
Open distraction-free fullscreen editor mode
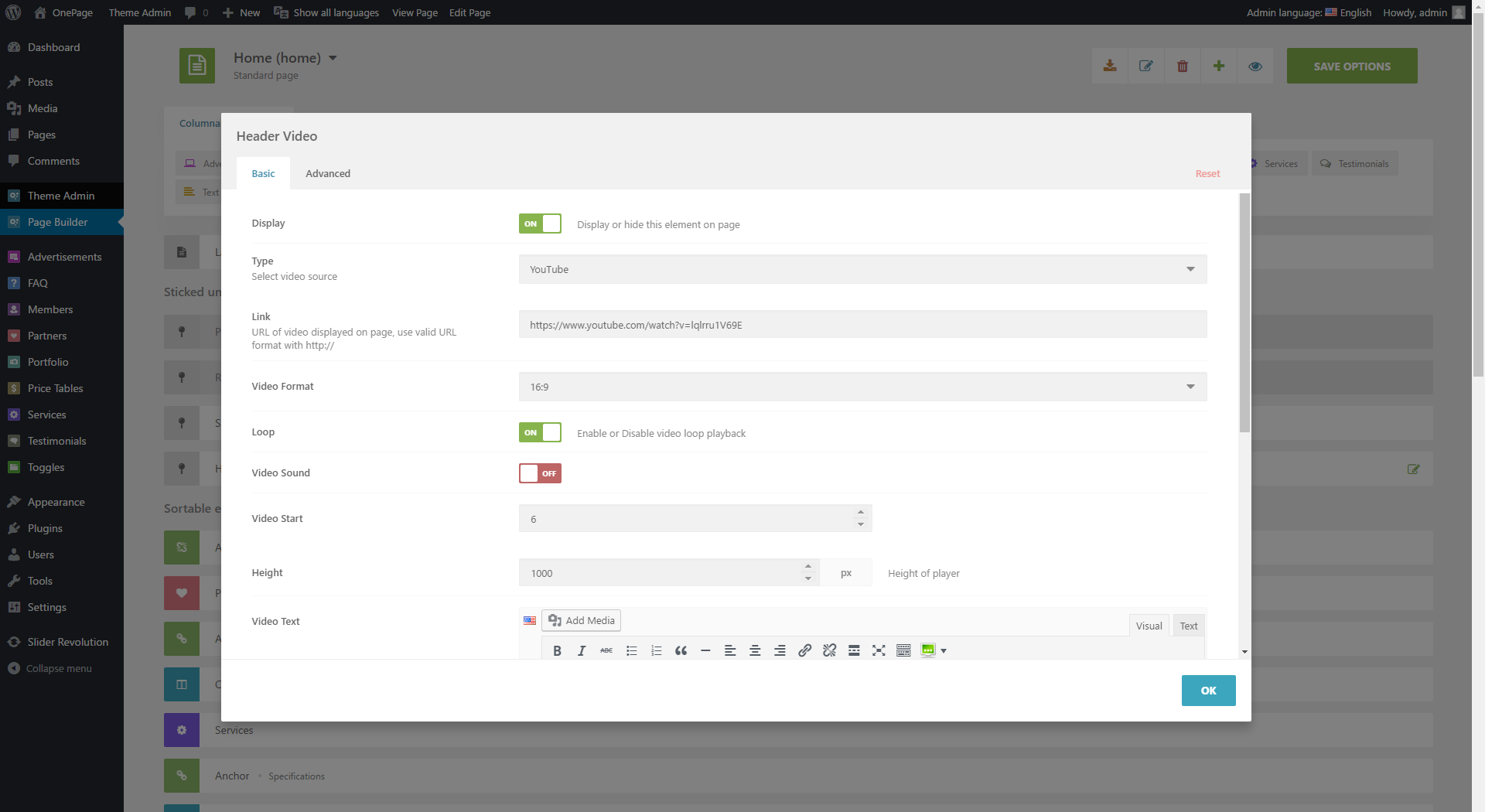tap(879, 650)
